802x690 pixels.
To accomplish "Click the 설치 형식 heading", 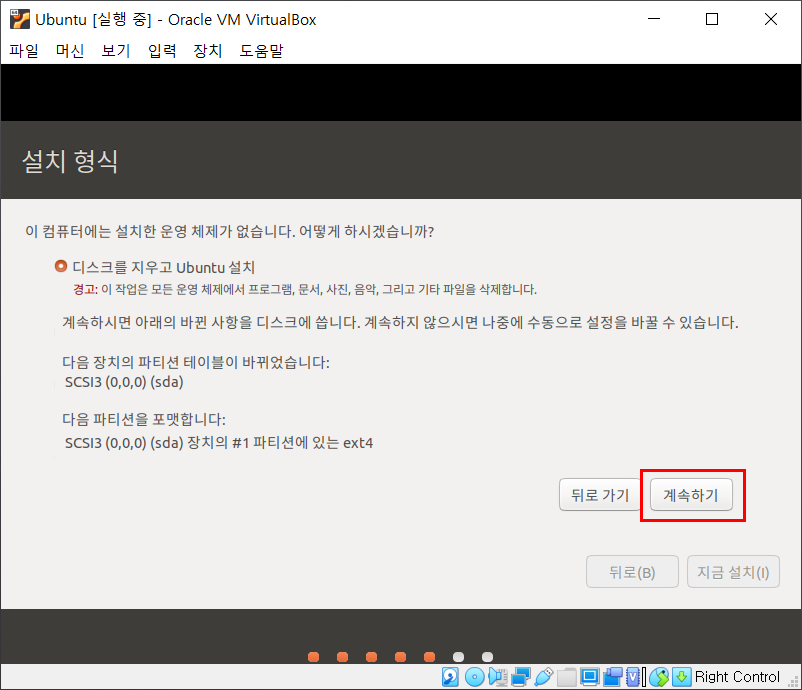I will [x=70, y=161].
